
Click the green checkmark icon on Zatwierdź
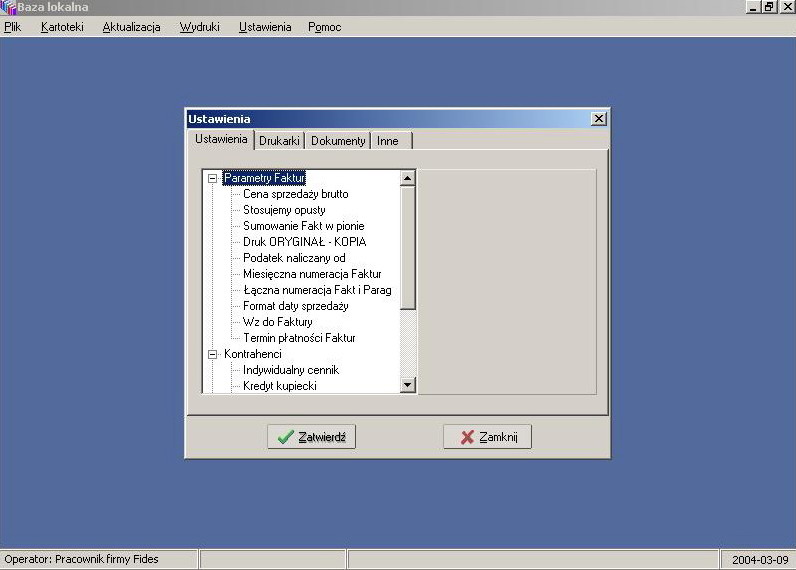[x=286, y=437]
